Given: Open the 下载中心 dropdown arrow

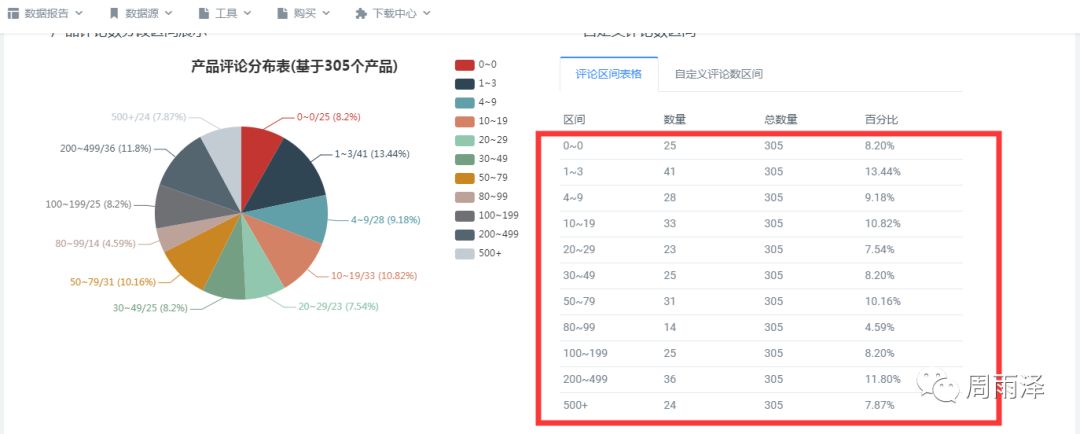Looking at the screenshot, I should [x=427, y=14].
